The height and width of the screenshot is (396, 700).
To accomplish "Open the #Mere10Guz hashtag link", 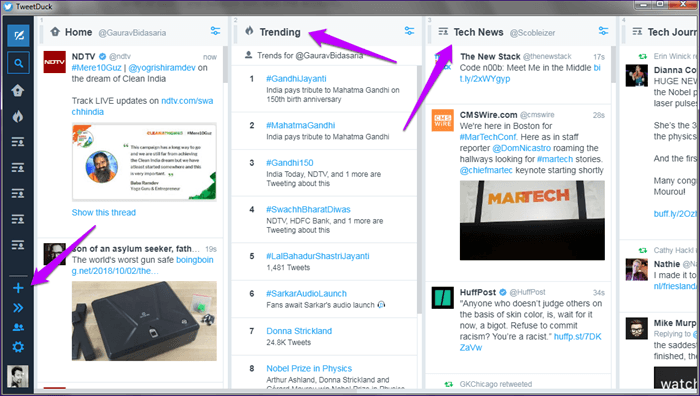I will click(x=96, y=68).
